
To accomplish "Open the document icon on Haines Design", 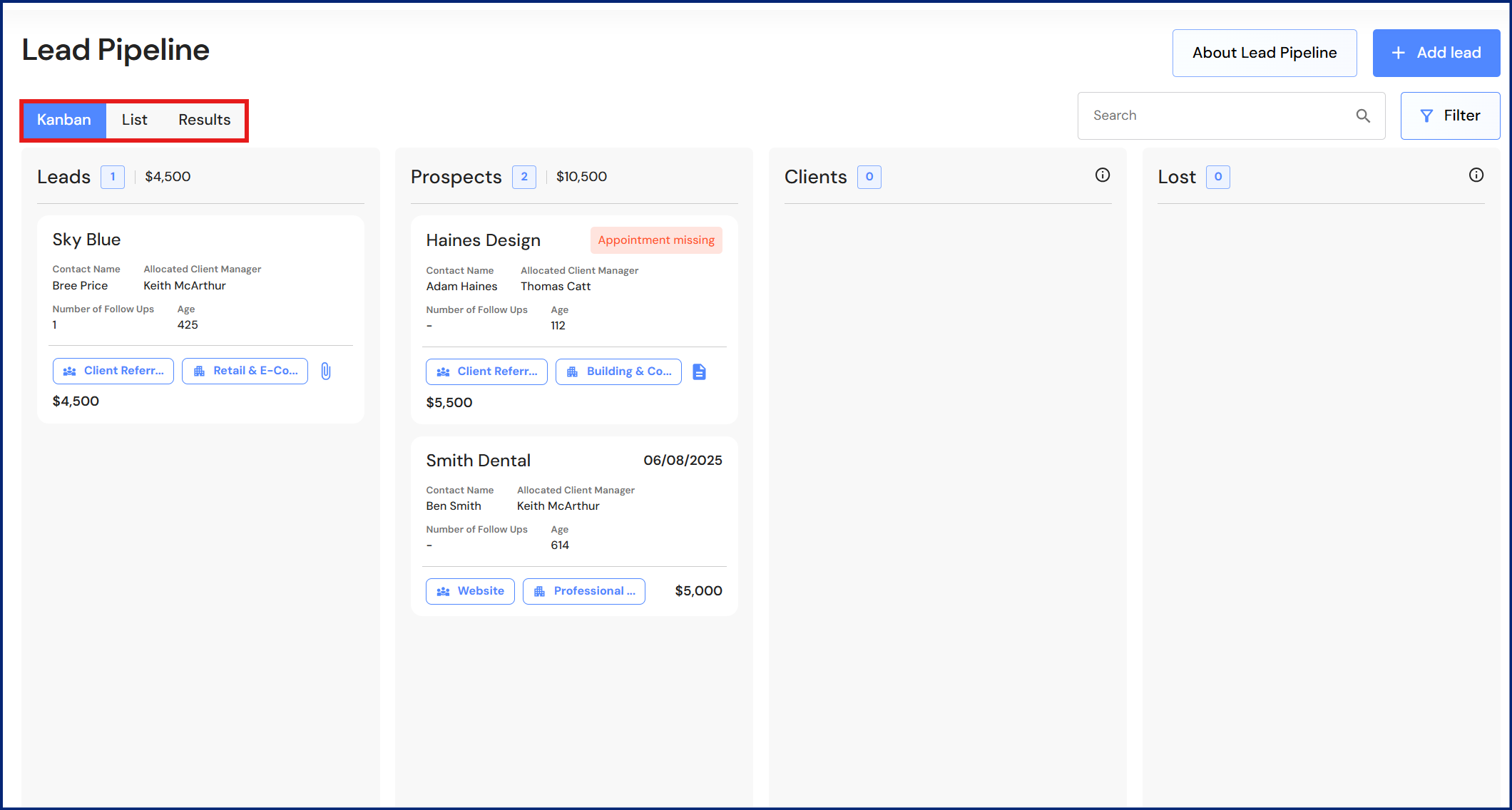I will click(x=699, y=371).
